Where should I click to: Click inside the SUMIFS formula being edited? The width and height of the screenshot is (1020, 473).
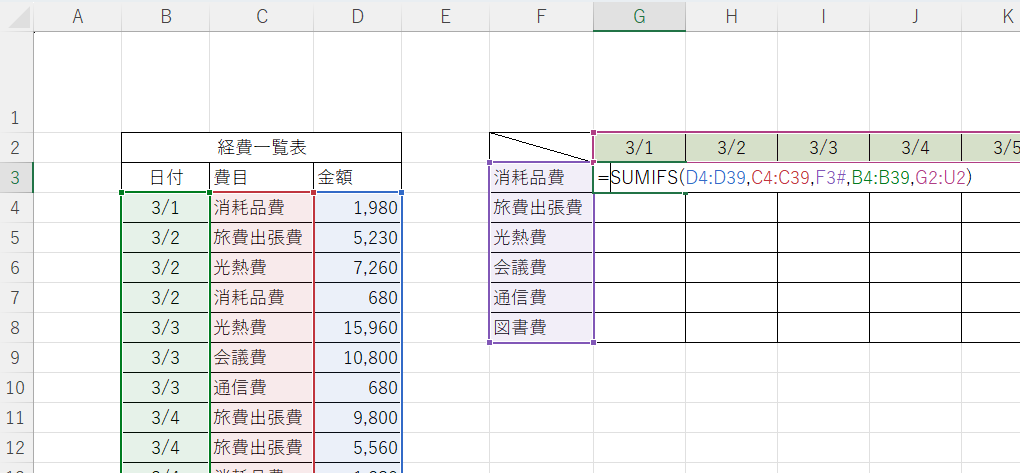(790, 178)
